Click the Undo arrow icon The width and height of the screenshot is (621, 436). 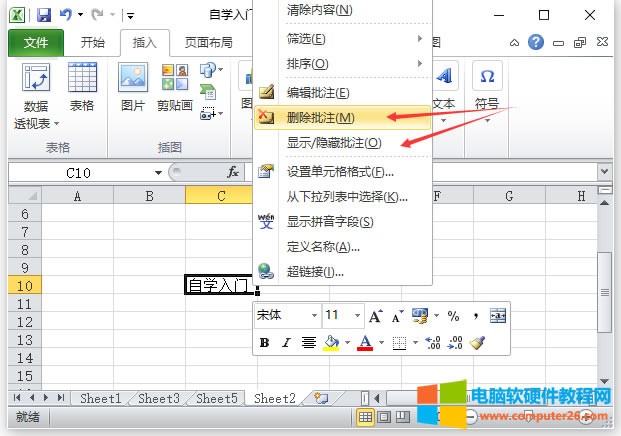(x=65, y=15)
